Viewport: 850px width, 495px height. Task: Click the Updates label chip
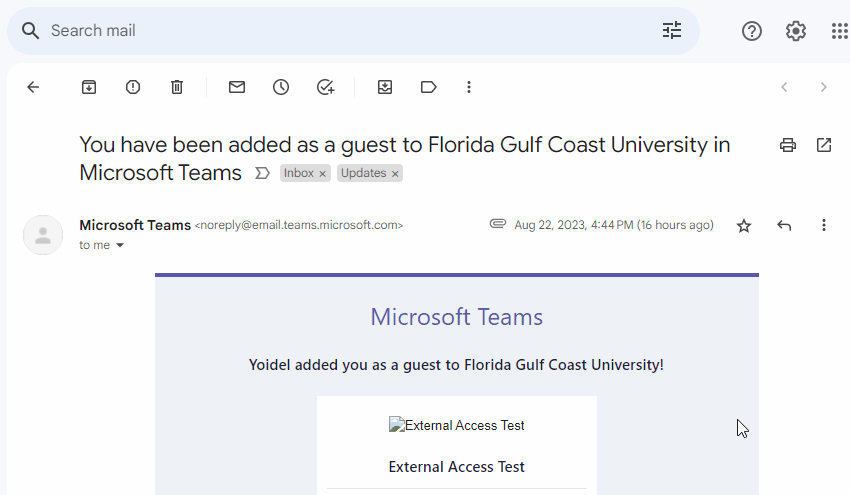click(363, 173)
